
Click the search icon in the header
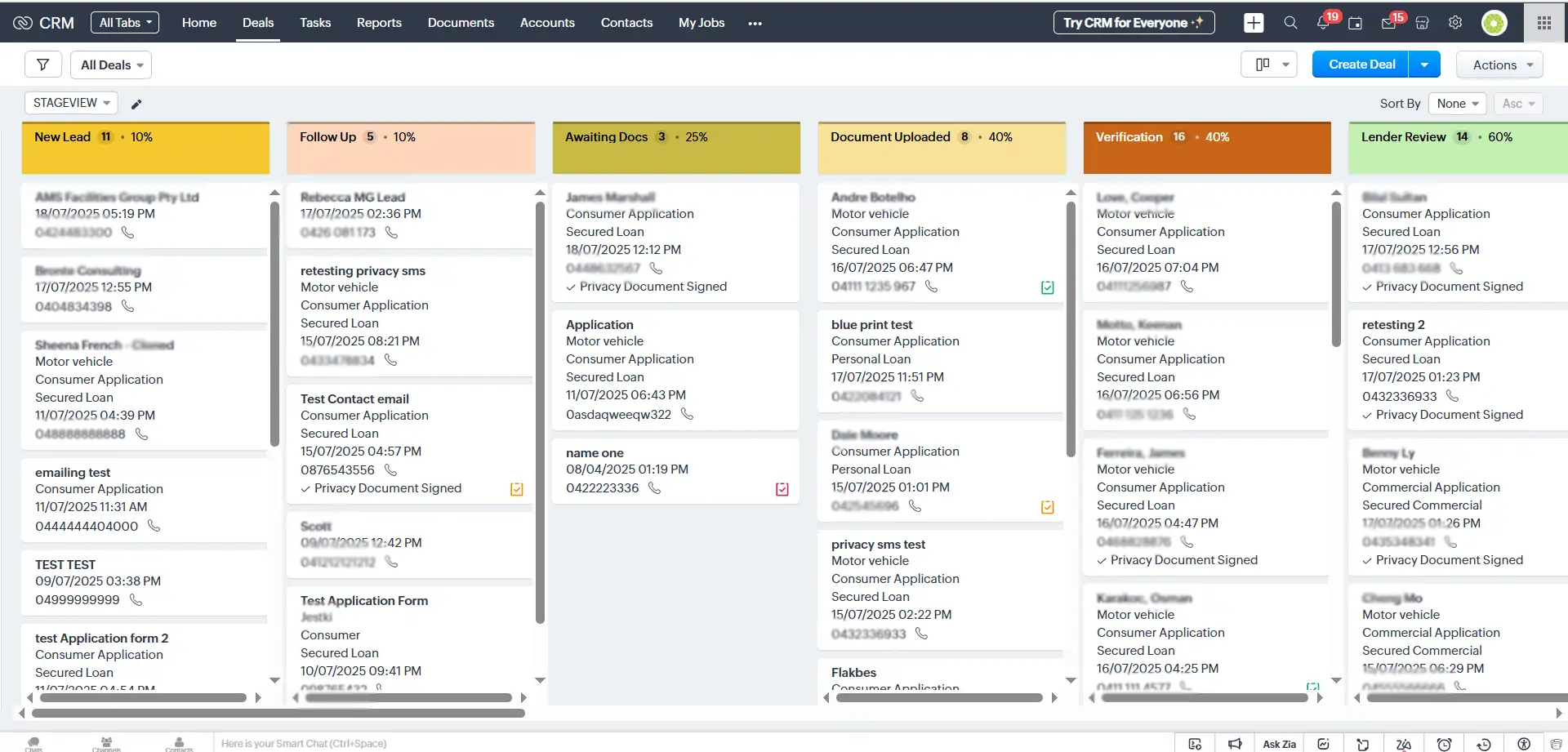click(x=1290, y=23)
